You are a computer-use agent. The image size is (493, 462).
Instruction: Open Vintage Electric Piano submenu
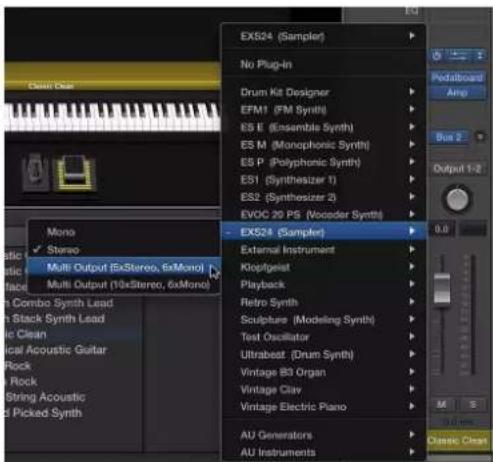coord(324,407)
